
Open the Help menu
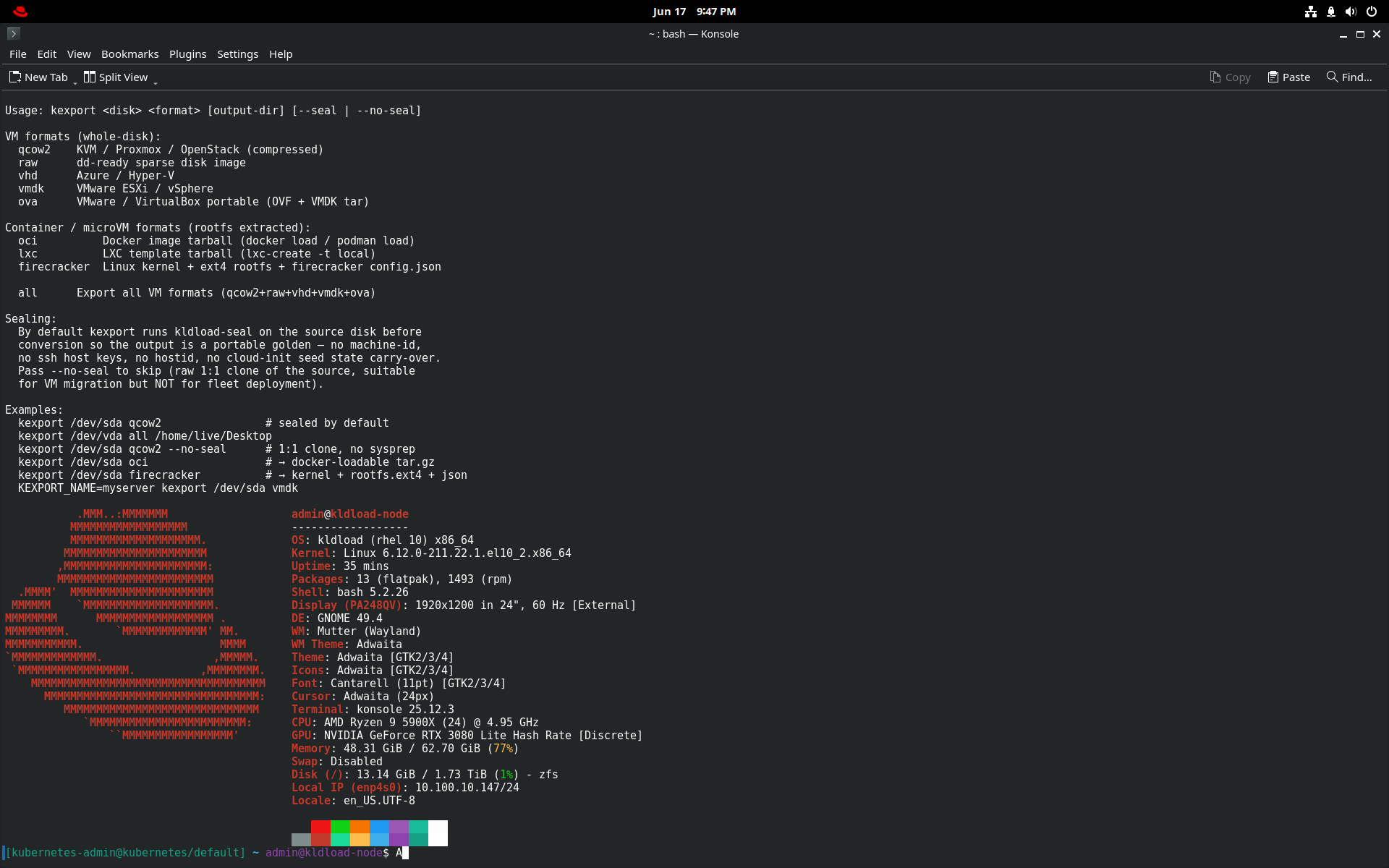[x=281, y=54]
